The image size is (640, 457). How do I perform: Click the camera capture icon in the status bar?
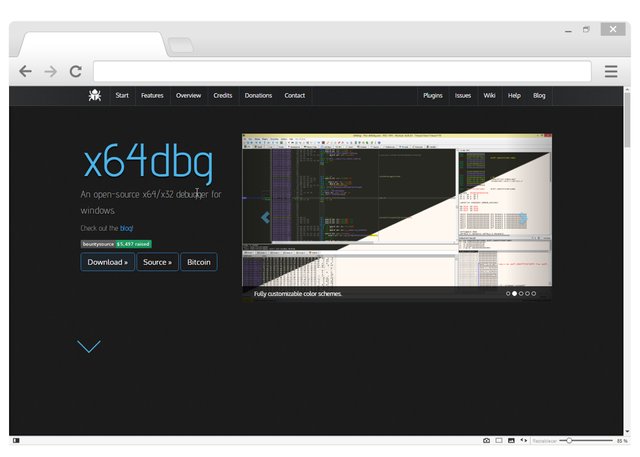tap(486, 441)
